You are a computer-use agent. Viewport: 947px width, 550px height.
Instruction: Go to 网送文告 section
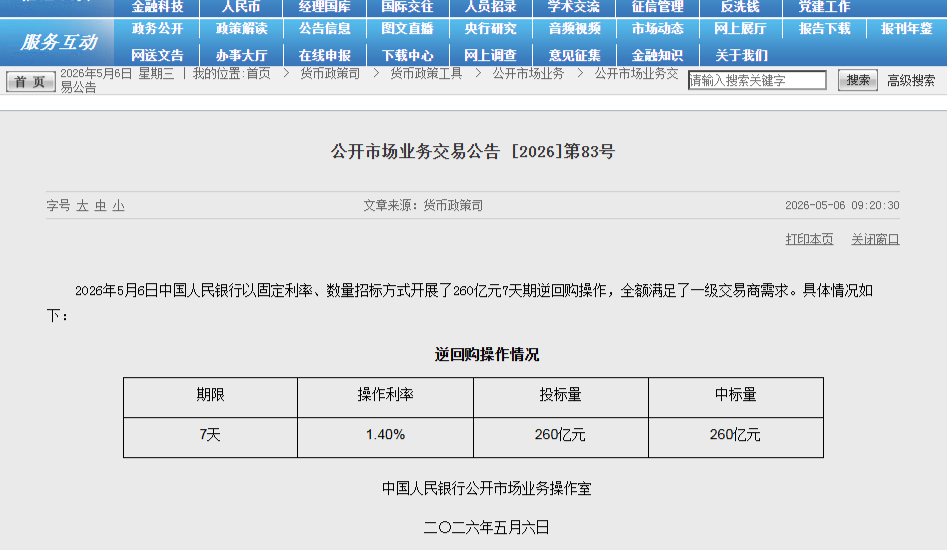[x=157, y=56]
